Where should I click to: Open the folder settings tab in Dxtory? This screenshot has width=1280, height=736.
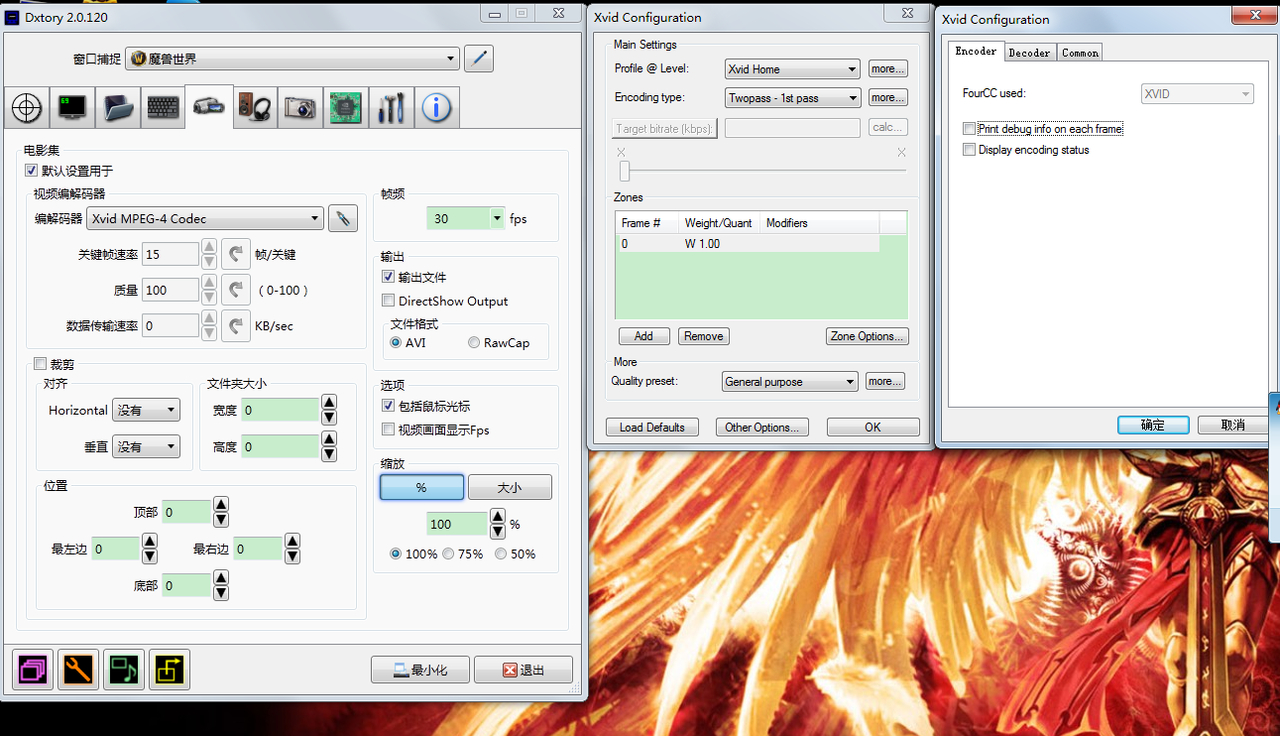click(118, 108)
